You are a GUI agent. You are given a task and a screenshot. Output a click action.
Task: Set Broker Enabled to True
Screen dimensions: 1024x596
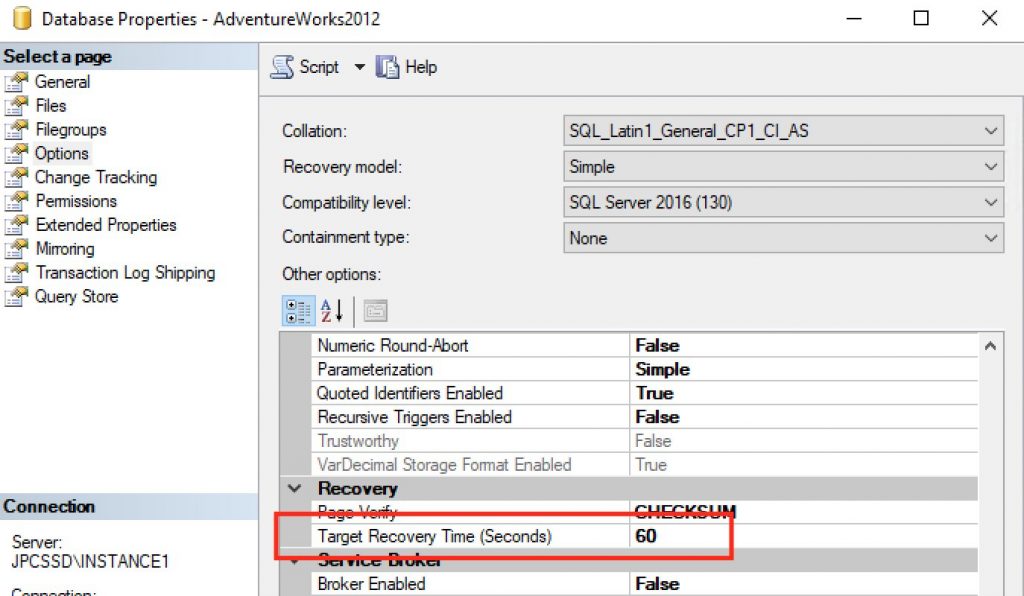point(700,583)
